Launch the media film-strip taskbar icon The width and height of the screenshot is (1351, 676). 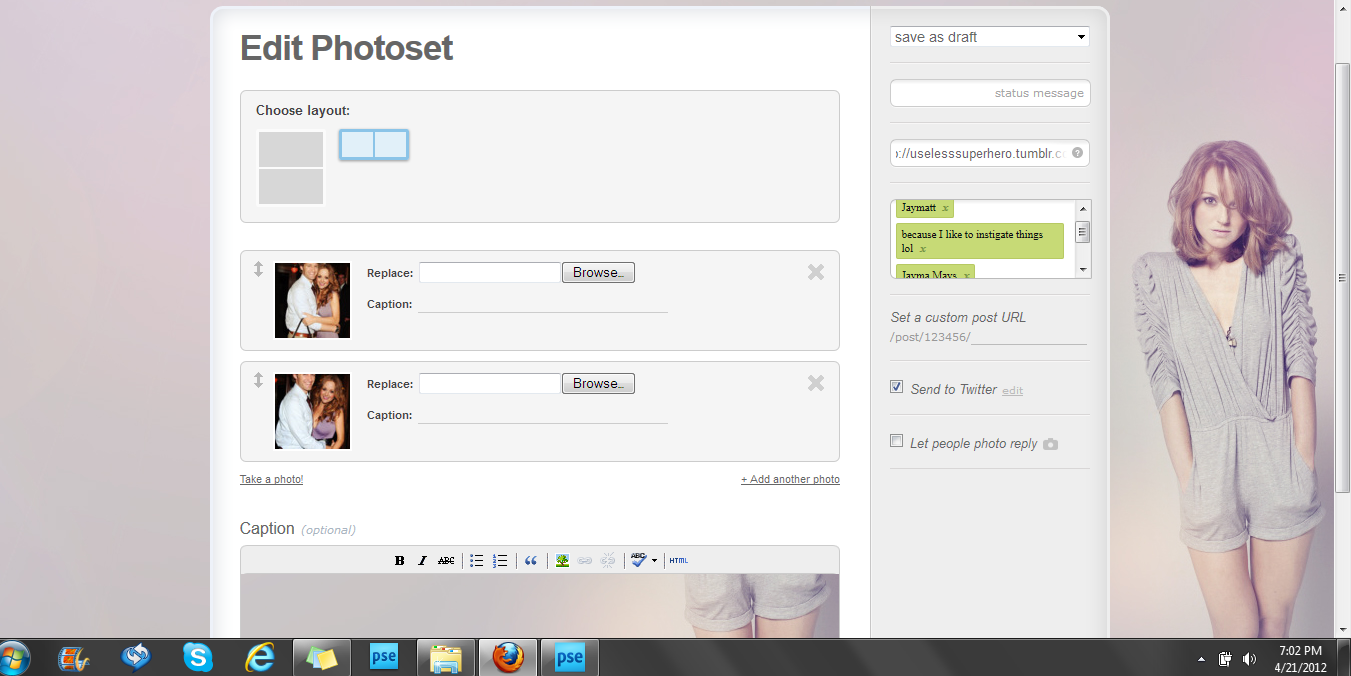click(x=74, y=658)
